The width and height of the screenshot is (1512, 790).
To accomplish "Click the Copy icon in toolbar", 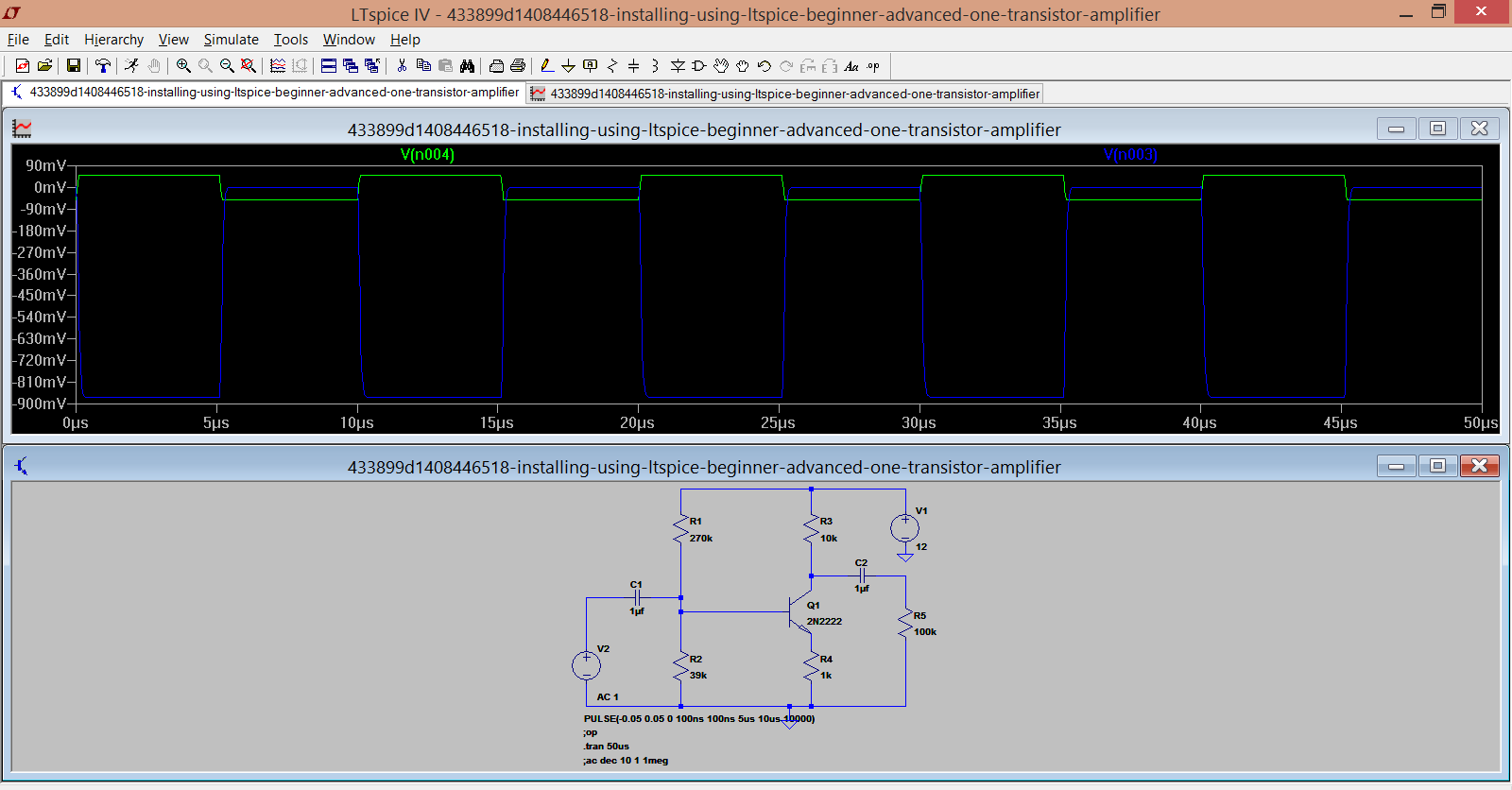I will 423,65.
